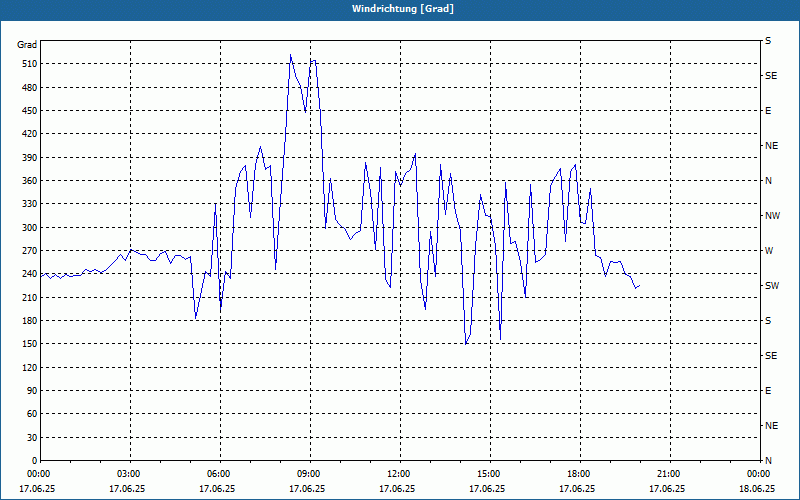Viewport: 800px width, 500px height.
Task: Select the 06:00 x-axis time label
Action: (220, 473)
